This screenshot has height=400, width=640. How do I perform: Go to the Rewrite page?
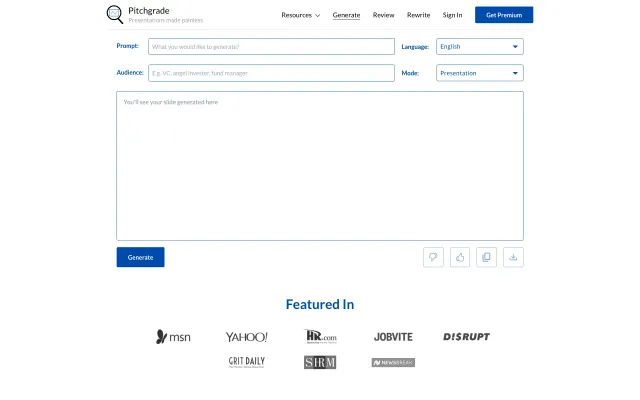pyautogui.click(x=418, y=15)
